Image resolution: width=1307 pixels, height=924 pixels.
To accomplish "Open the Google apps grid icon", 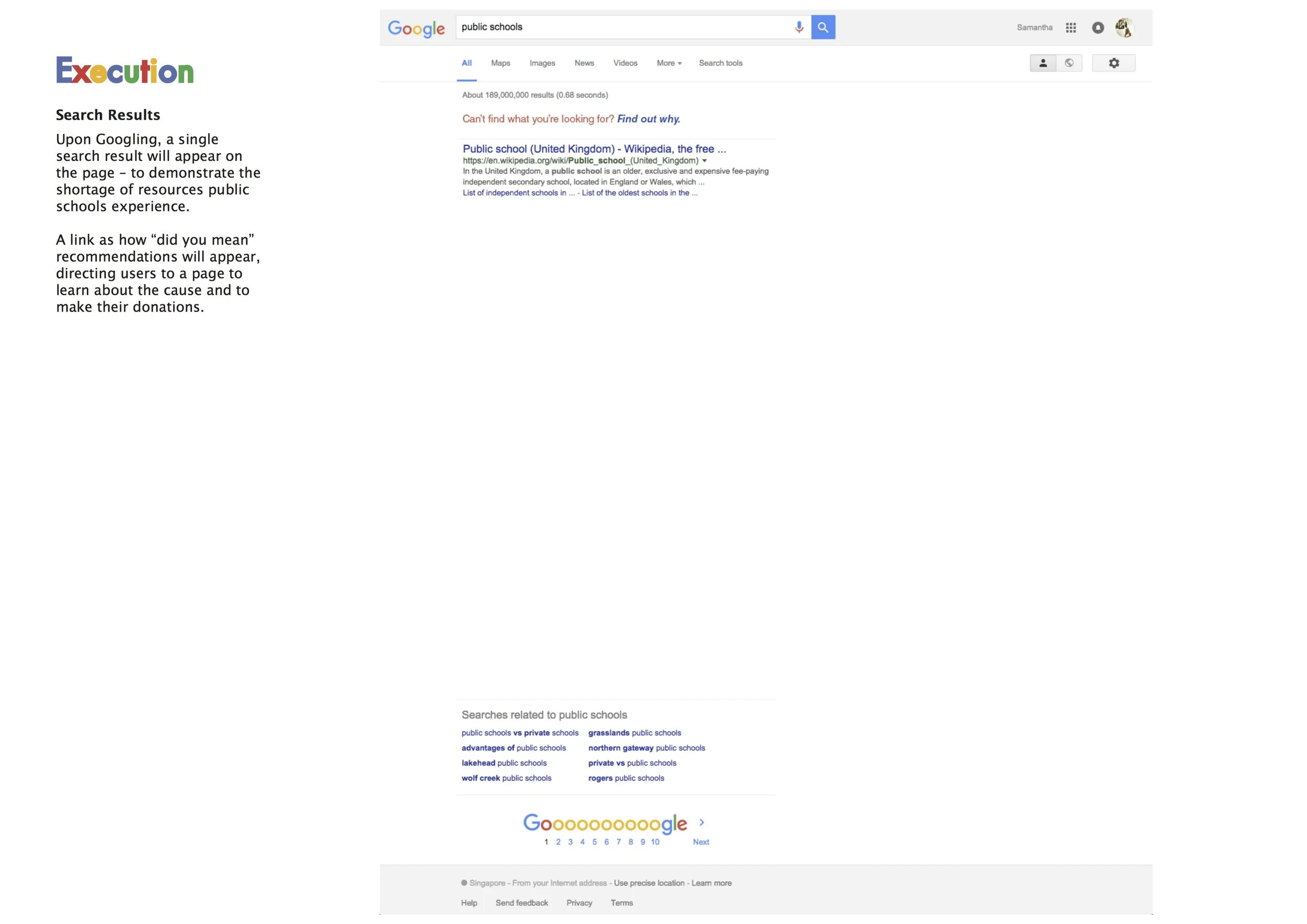I will (1070, 28).
